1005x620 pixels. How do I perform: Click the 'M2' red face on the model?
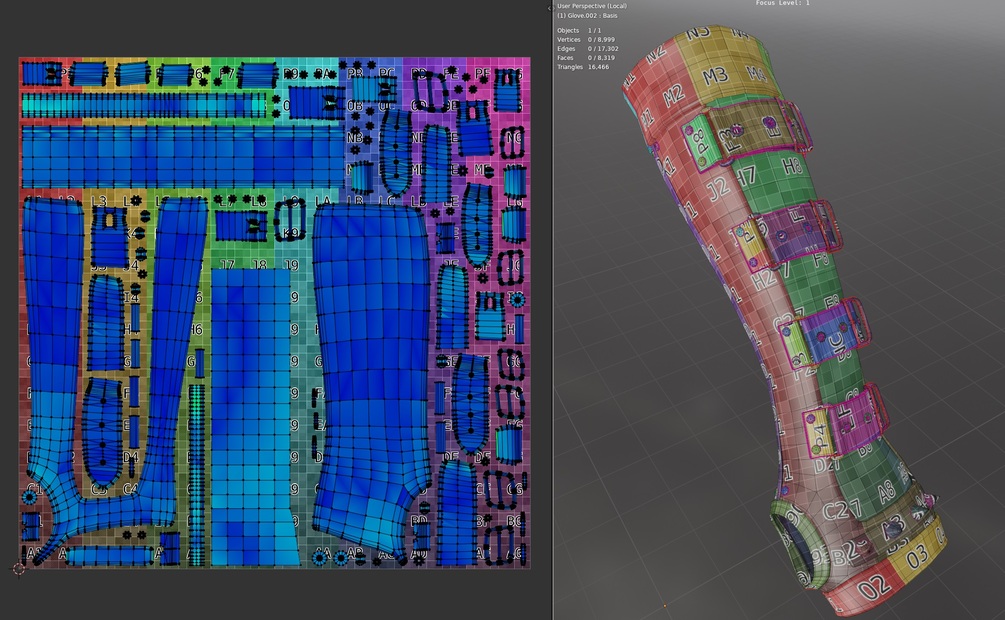[673, 97]
